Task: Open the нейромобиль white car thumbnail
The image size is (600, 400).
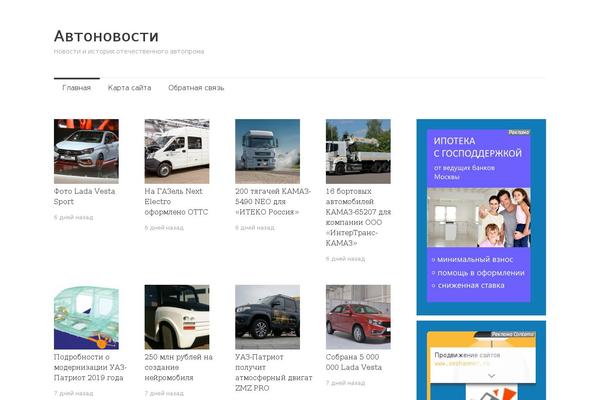Action: pos(177,317)
